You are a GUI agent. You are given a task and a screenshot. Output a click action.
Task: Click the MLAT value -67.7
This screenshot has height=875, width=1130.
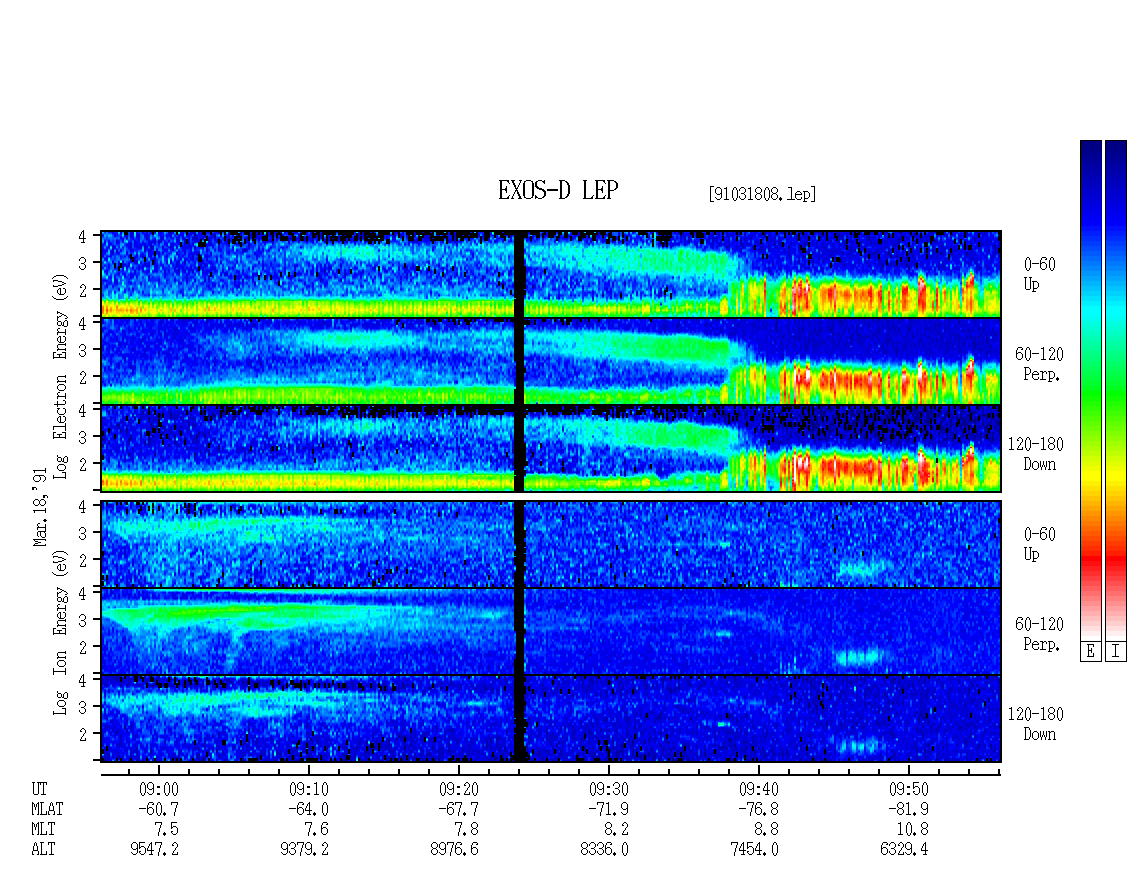tap(458, 809)
